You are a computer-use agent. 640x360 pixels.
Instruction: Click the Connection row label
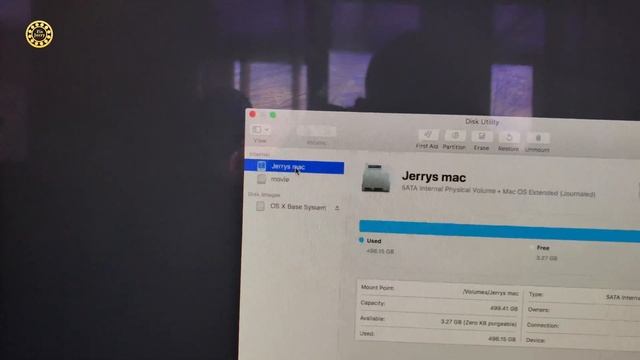542,325
